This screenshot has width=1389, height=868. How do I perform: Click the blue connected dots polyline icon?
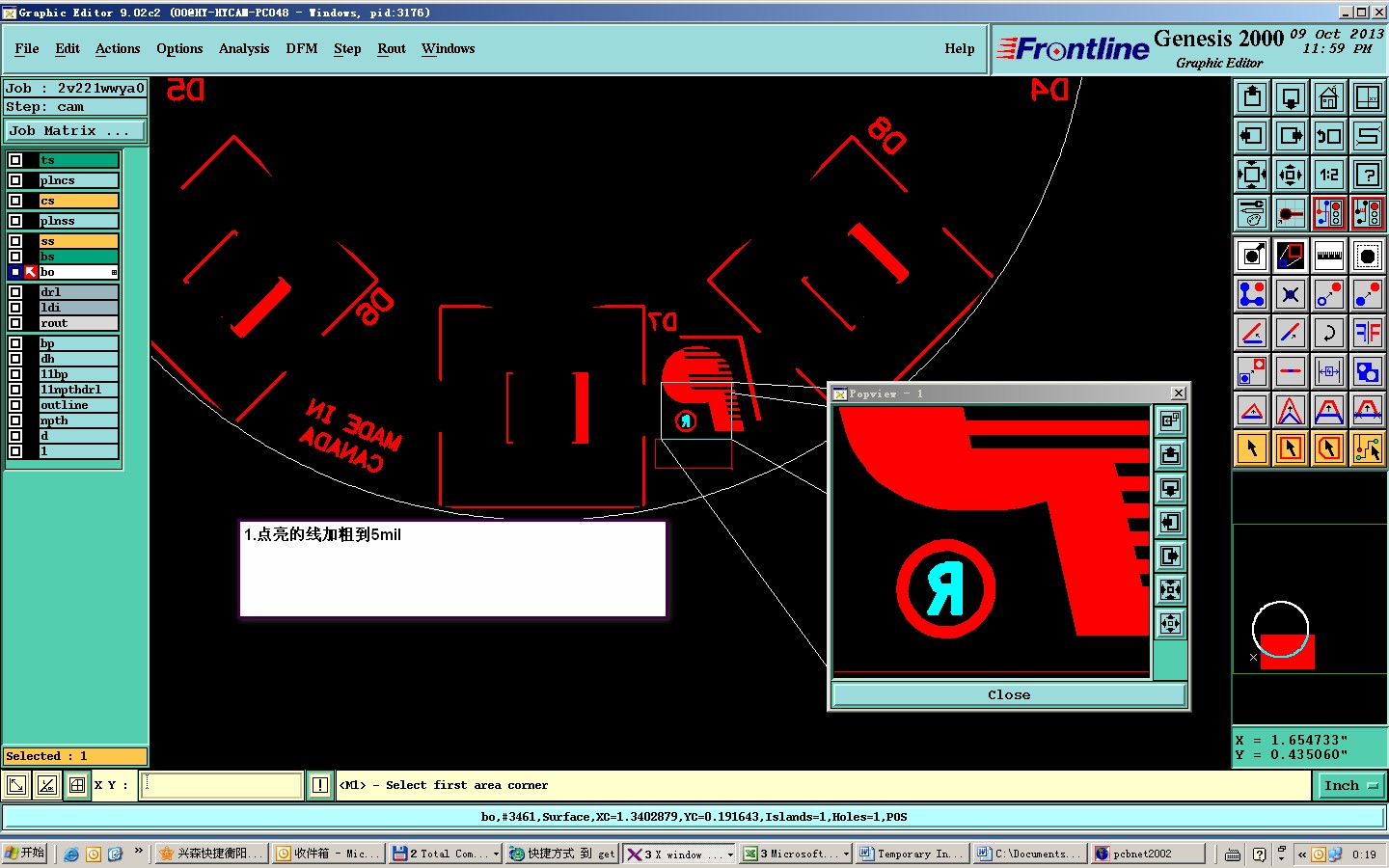pos(1252,294)
